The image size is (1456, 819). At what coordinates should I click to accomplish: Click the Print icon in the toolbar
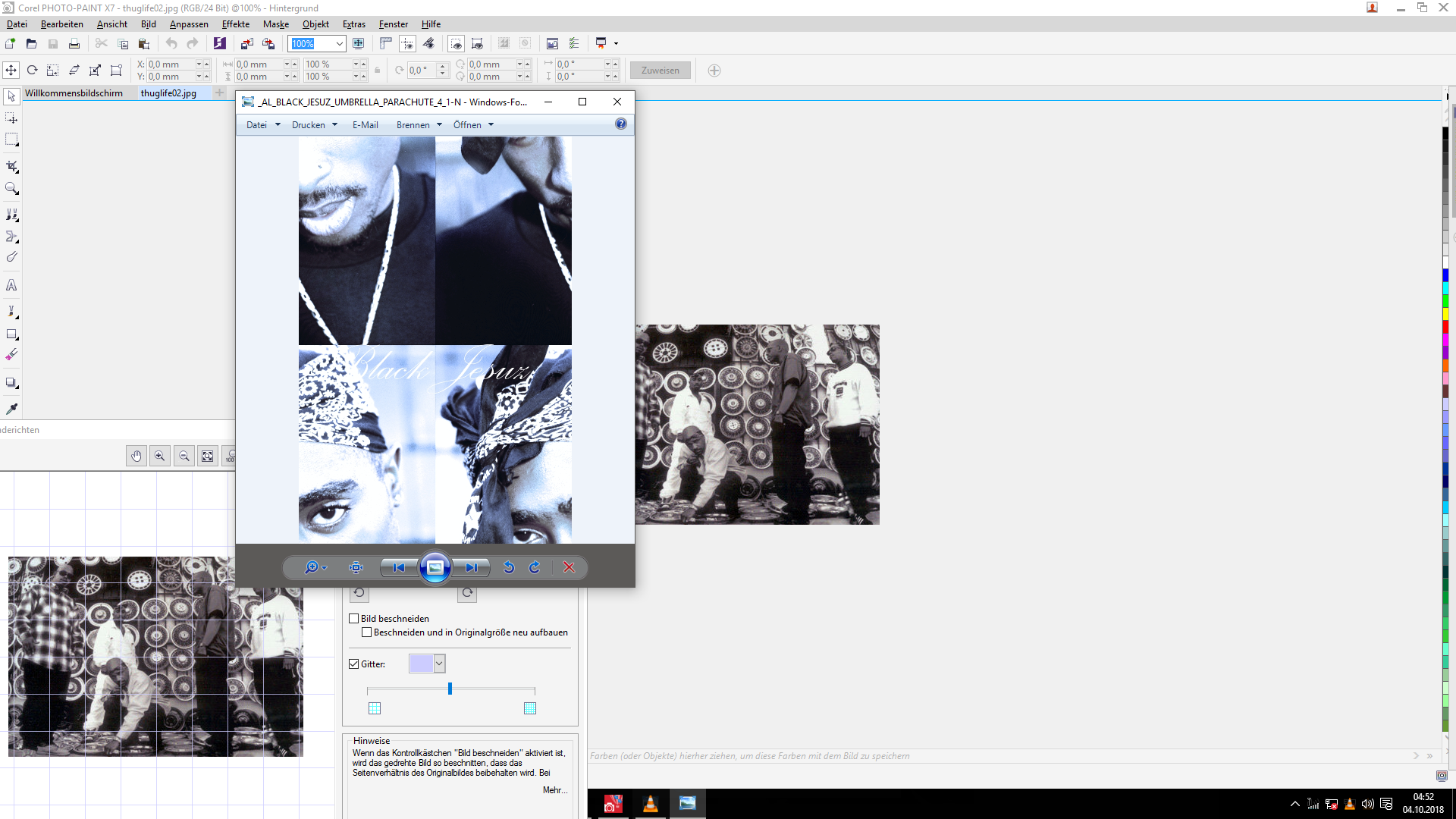(74, 43)
